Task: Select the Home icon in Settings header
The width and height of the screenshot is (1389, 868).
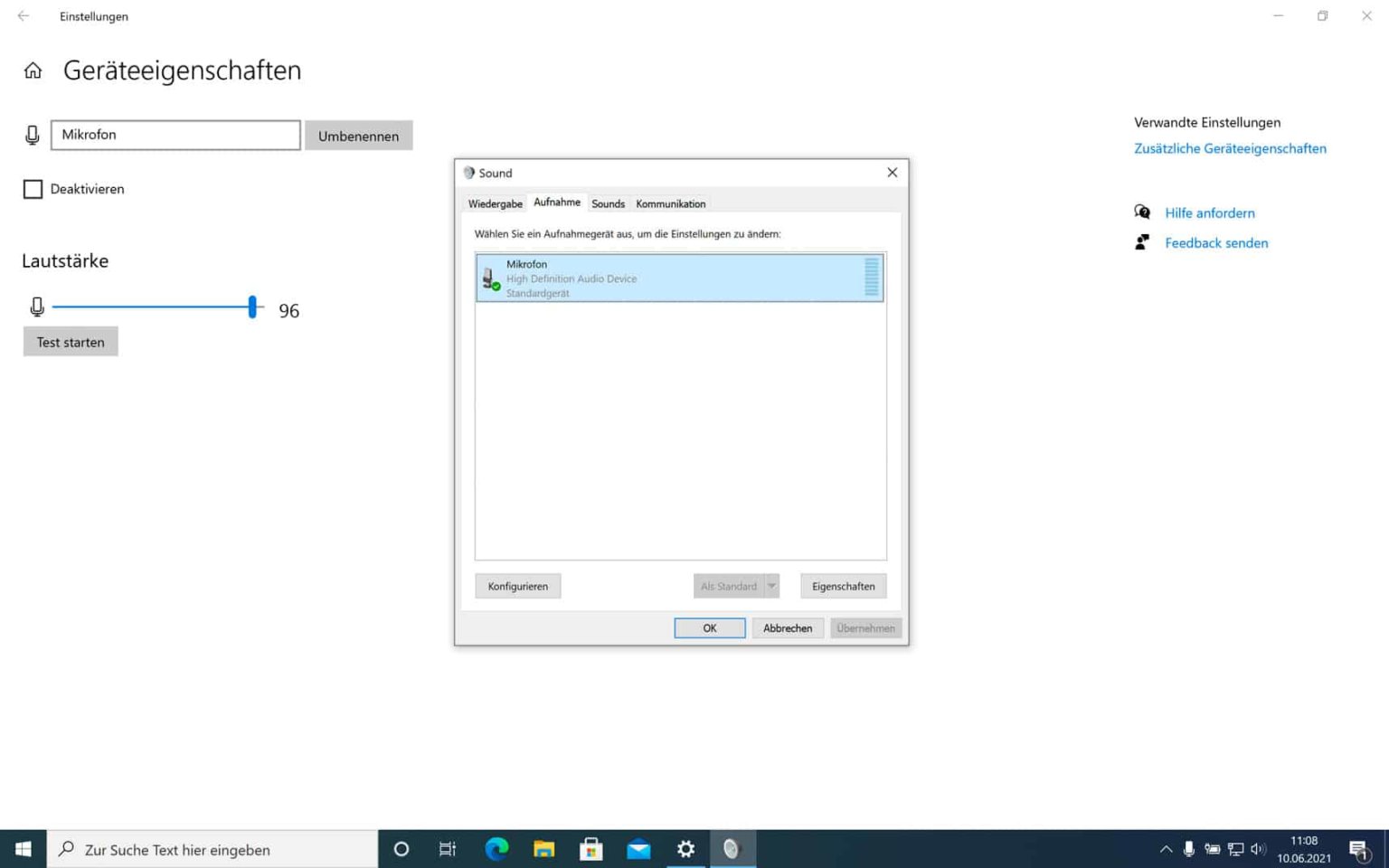Action: [33, 71]
